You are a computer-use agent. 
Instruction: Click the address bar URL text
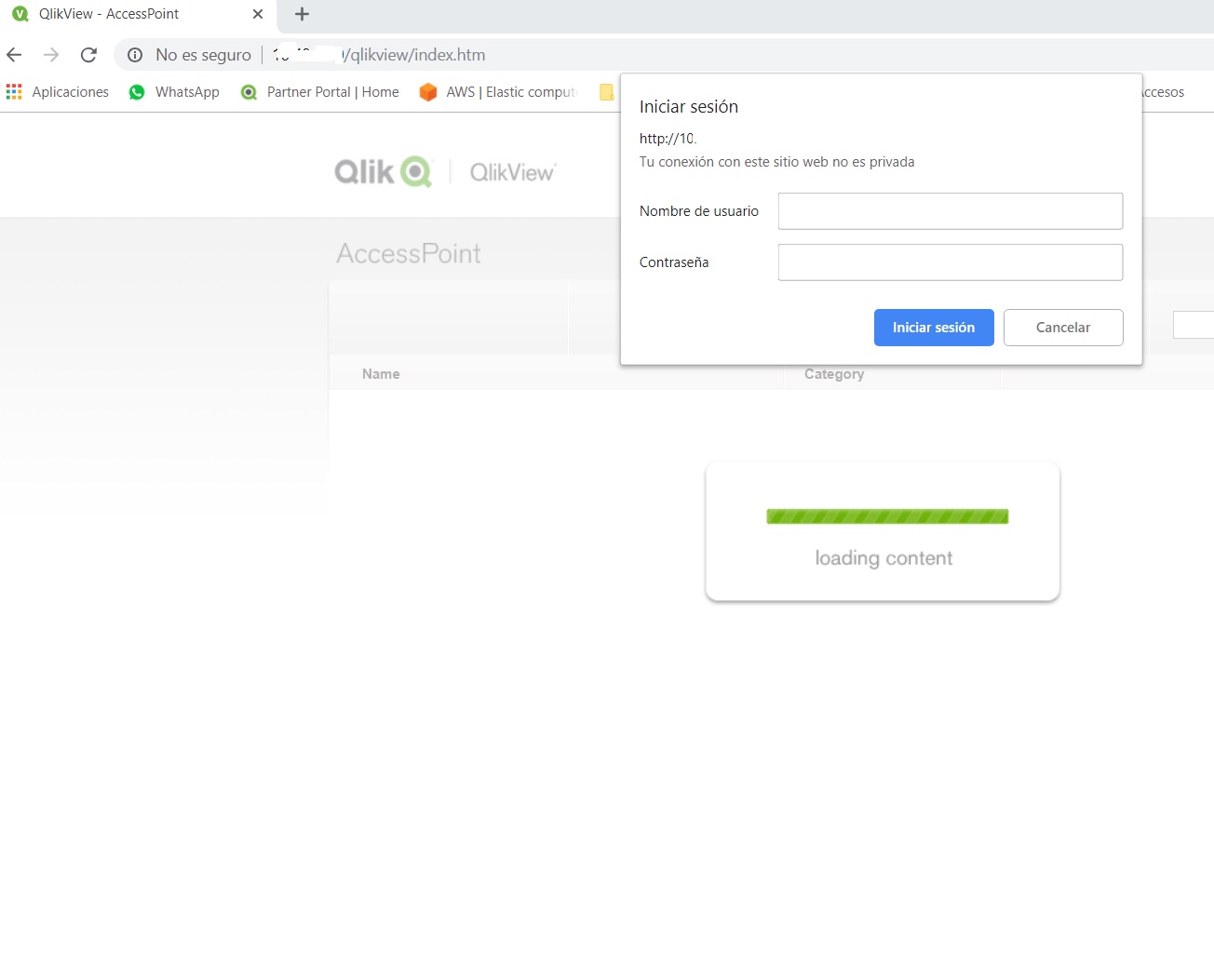click(379, 55)
